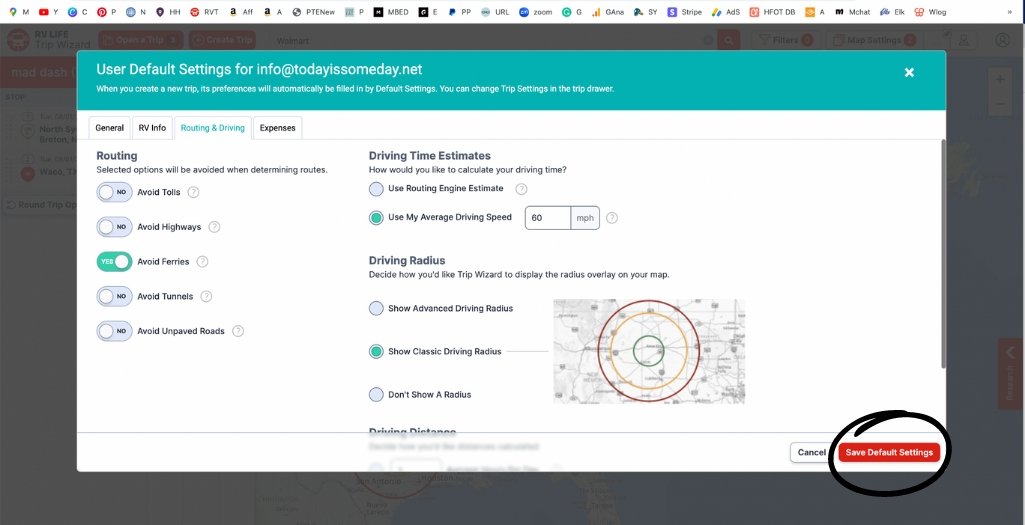Open Map Settings in the background toolbar
Viewport: 1025px width, 525px height.
[x=875, y=40]
